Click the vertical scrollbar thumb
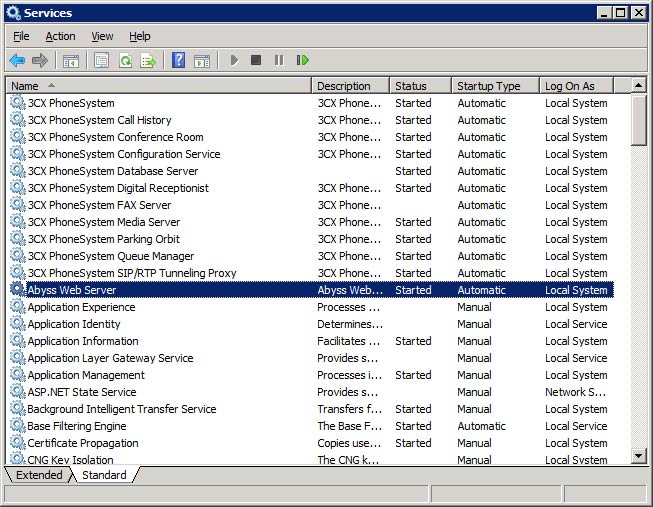 [638, 120]
